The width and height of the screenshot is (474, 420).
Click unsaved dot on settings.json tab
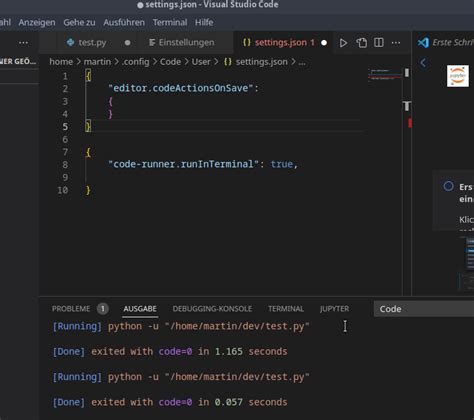point(324,43)
